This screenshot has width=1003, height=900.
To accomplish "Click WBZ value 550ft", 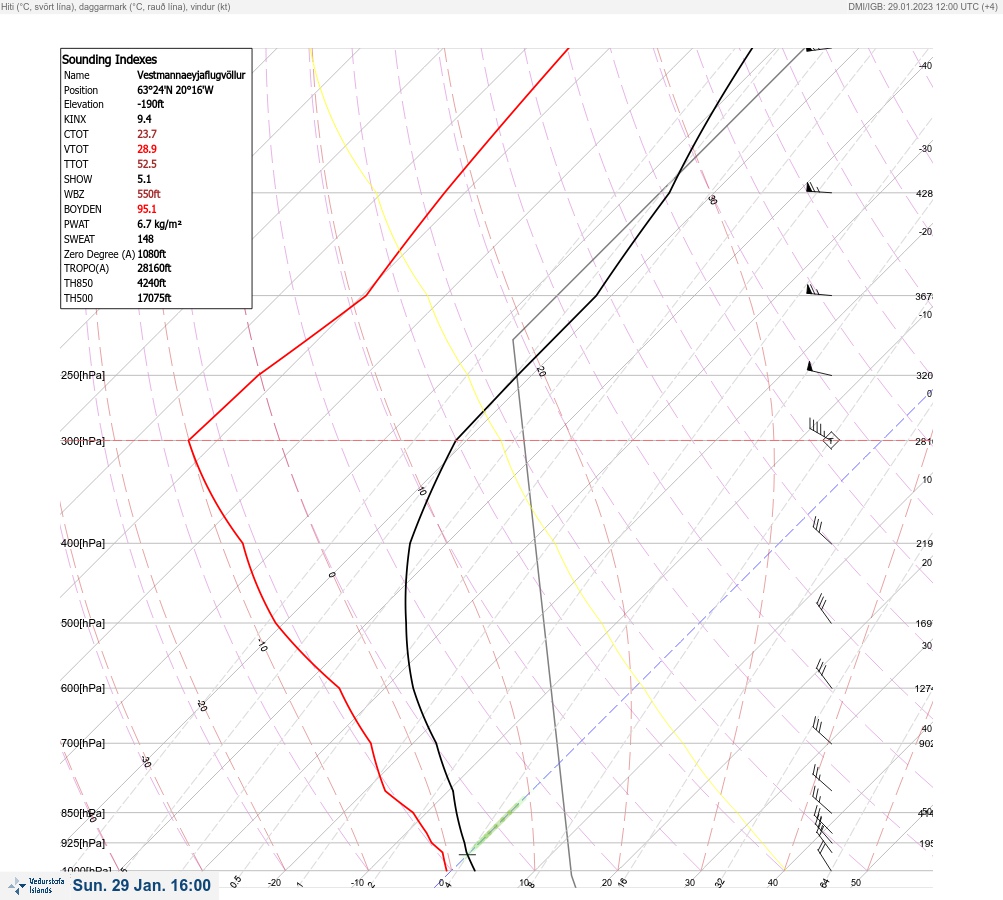I will (x=148, y=194).
